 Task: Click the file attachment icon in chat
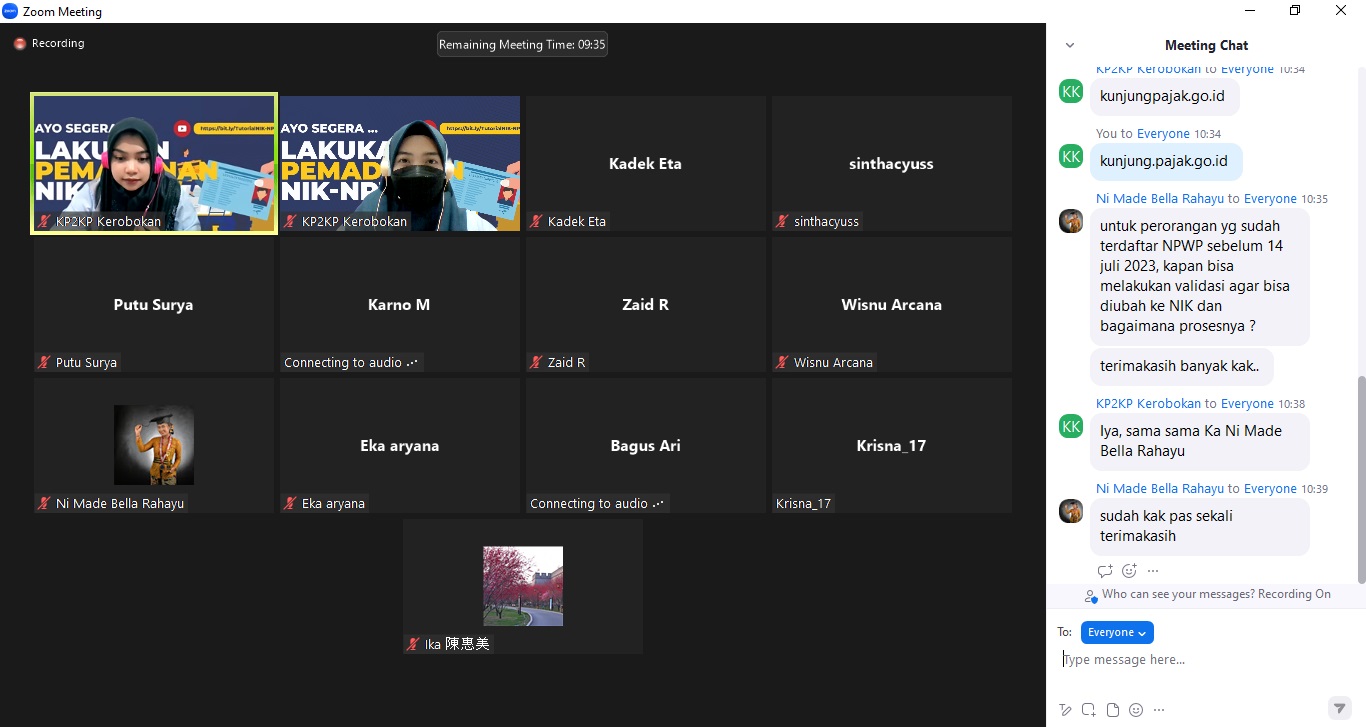[1112, 710]
